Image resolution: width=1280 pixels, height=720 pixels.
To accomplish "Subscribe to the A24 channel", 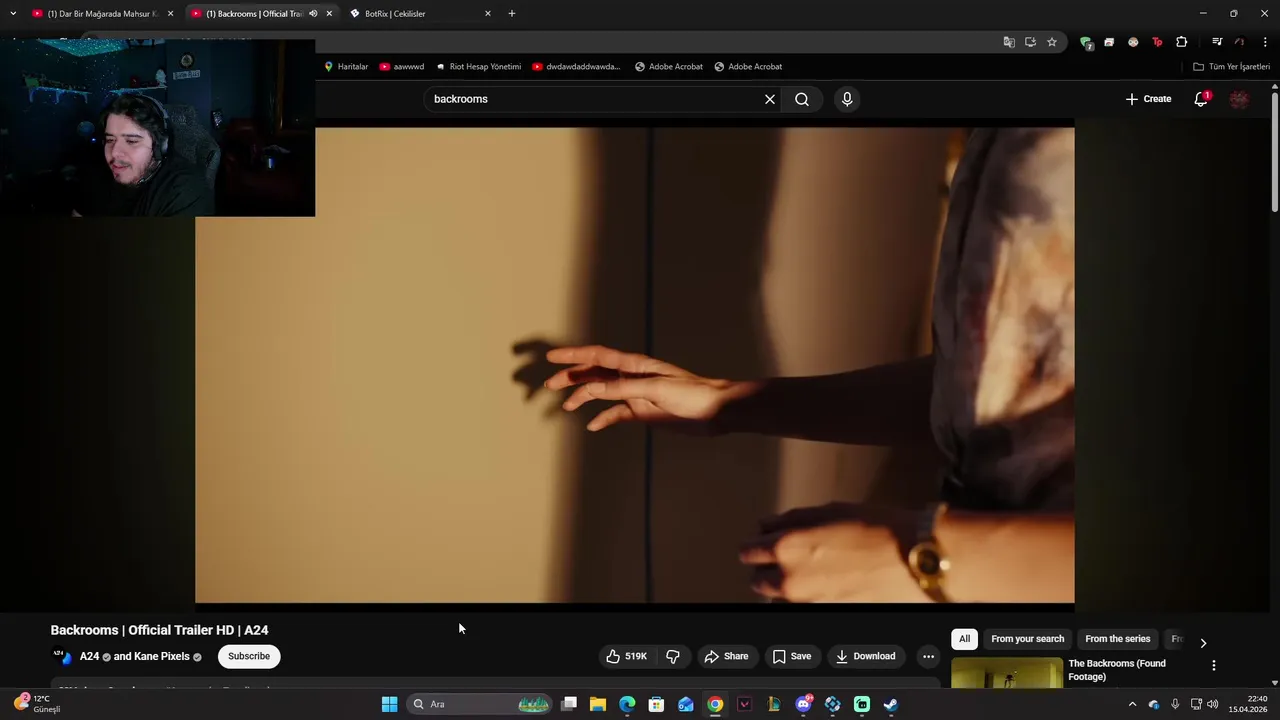I will tap(249, 656).
